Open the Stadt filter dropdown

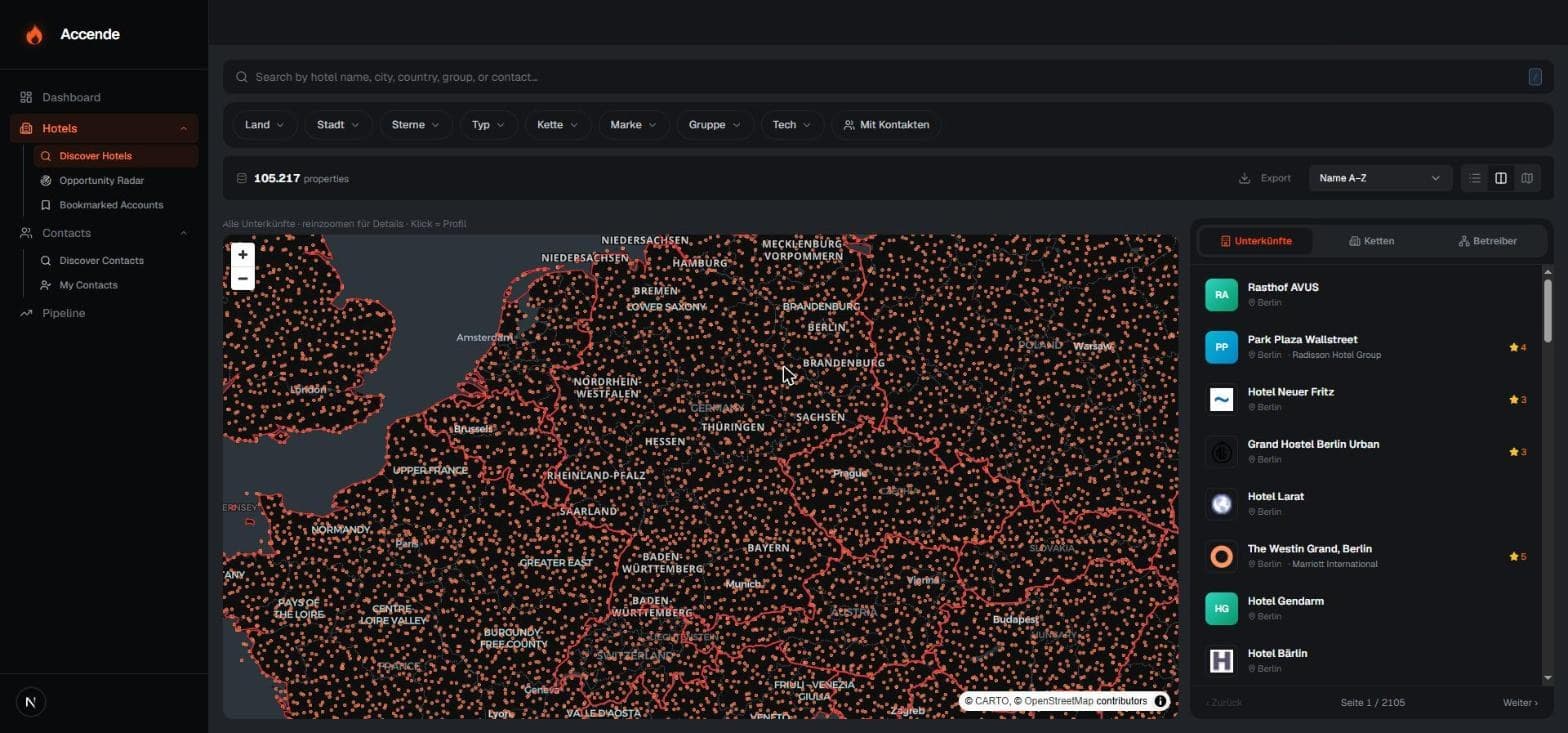[x=338, y=125]
